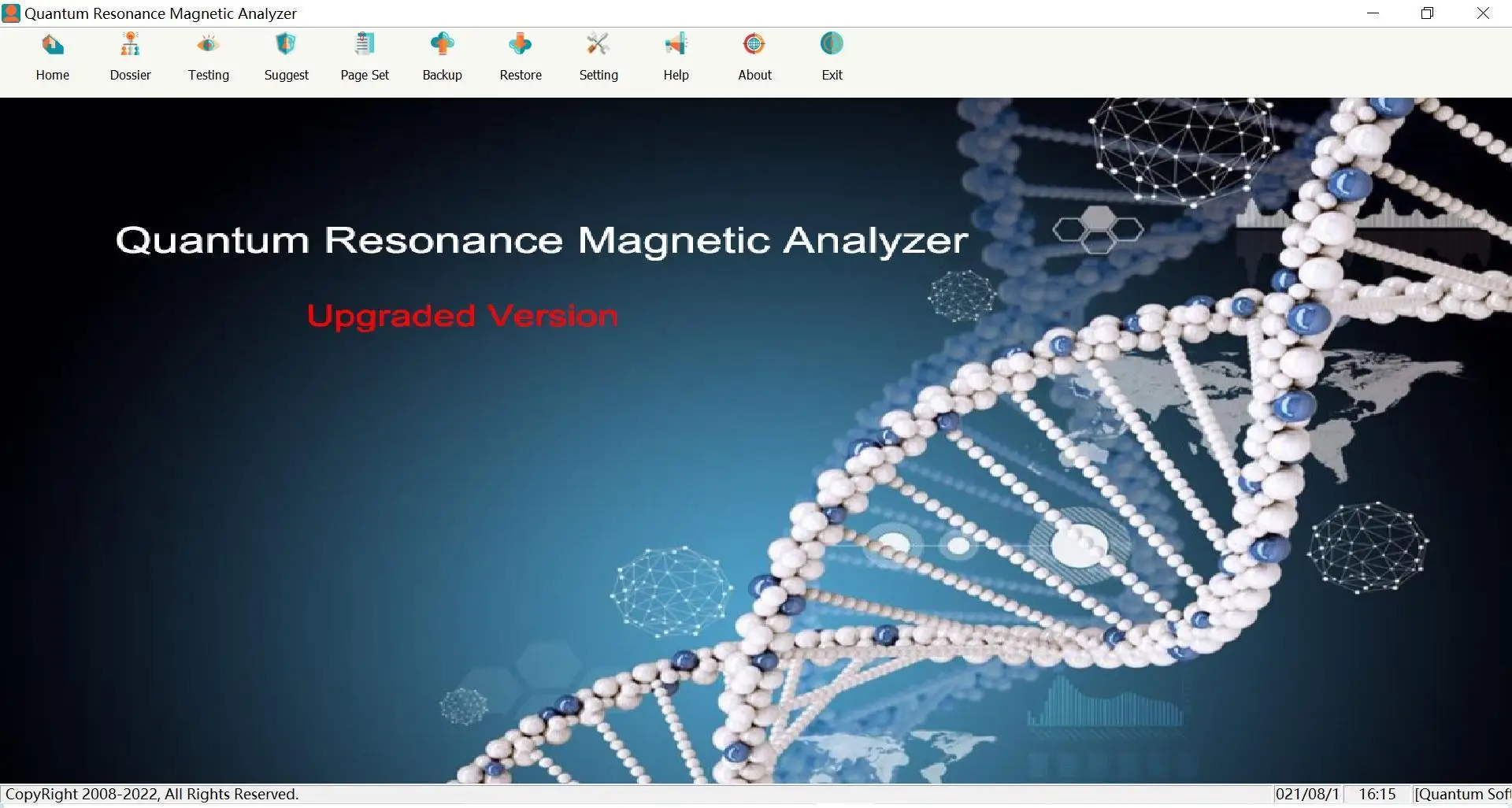The height and width of the screenshot is (808, 1512).
Task: Select the Testing label in toolbar
Action: [208, 76]
